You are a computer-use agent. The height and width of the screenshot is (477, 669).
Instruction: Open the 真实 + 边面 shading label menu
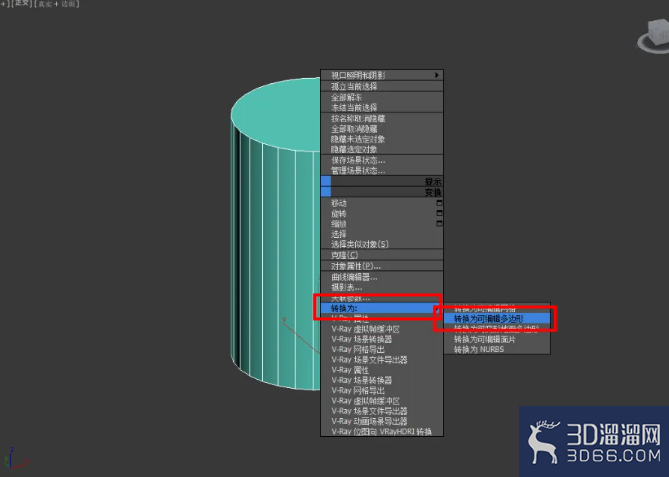coord(57,4)
